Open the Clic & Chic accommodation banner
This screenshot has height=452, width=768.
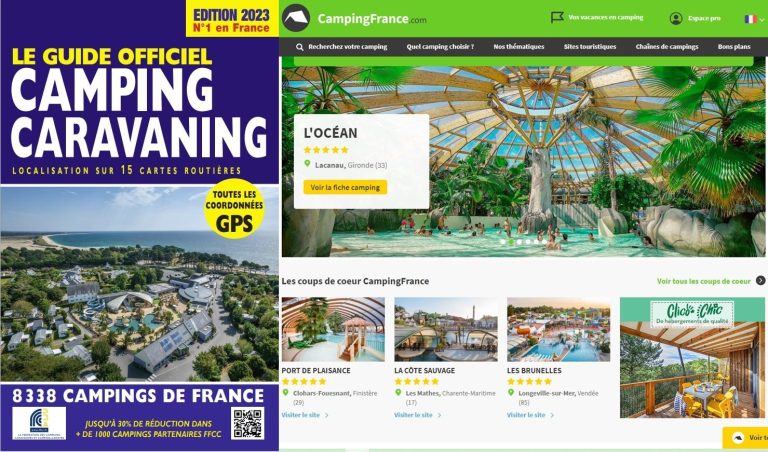pyautogui.click(x=692, y=358)
